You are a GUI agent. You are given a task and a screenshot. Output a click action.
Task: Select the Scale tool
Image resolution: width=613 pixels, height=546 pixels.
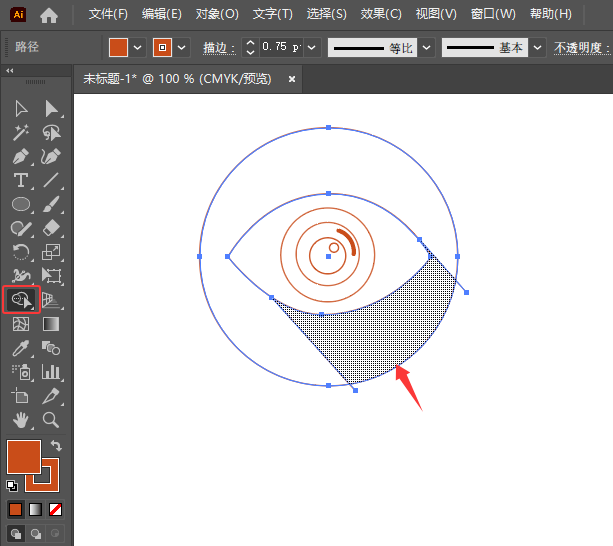coord(51,252)
